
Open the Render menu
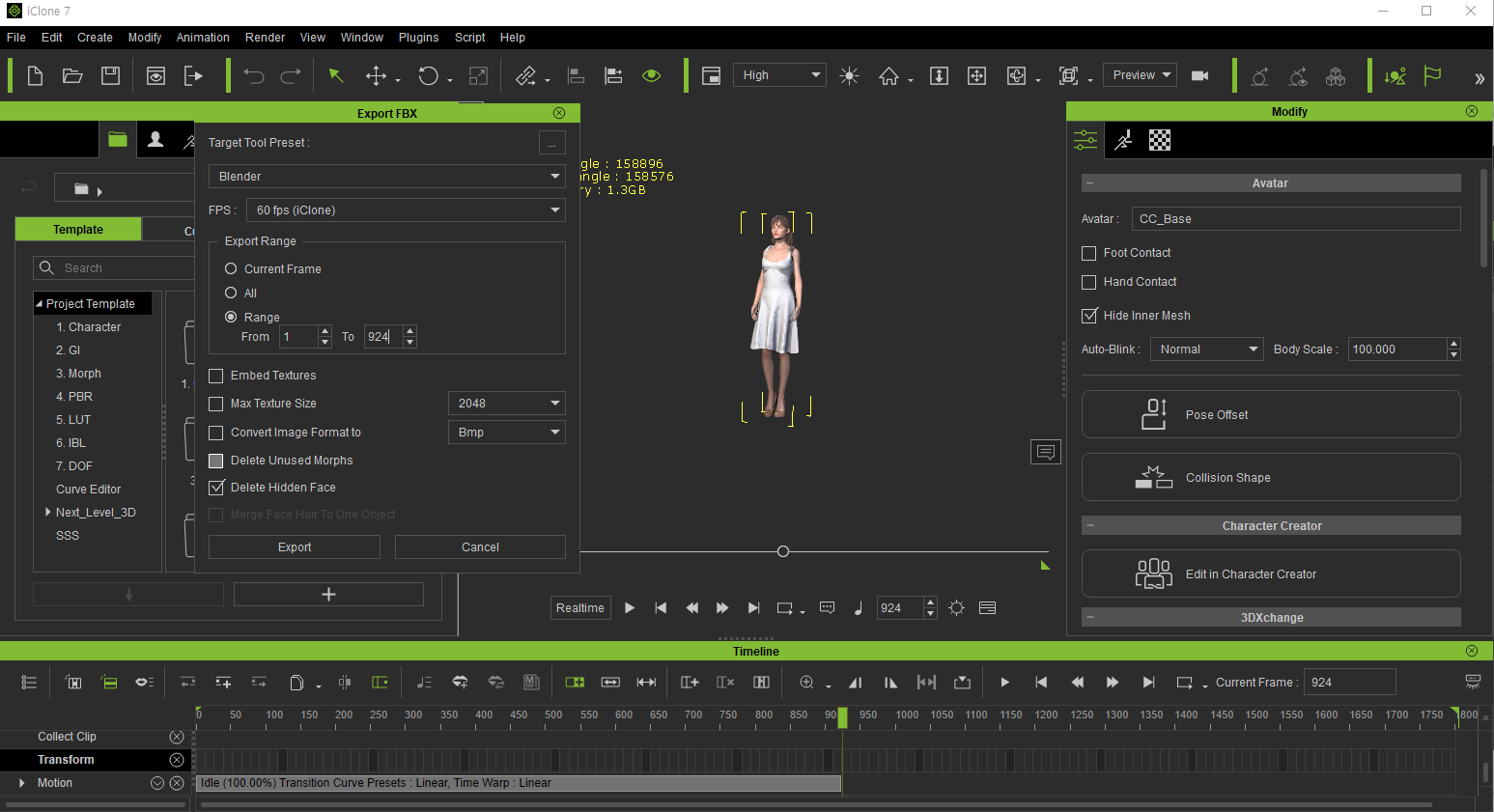click(265, 38)
